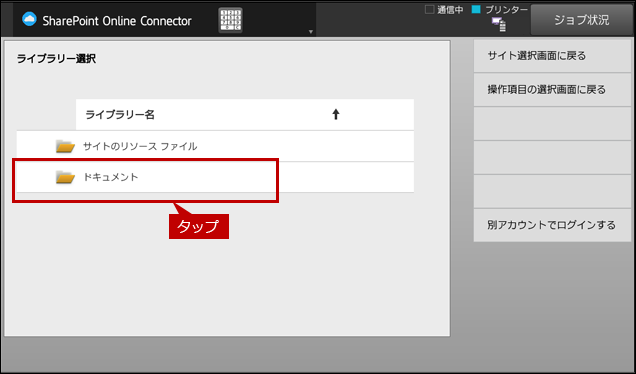636x374 pixels.
Task: Click the サイトのリソース ファイル folder icon
Action: (65, 146)
